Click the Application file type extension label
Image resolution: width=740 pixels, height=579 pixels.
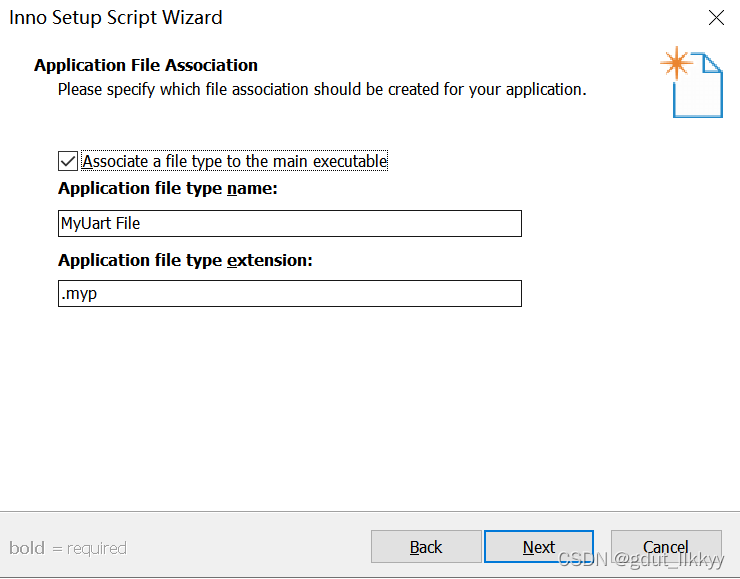click(x=185, y=260)
